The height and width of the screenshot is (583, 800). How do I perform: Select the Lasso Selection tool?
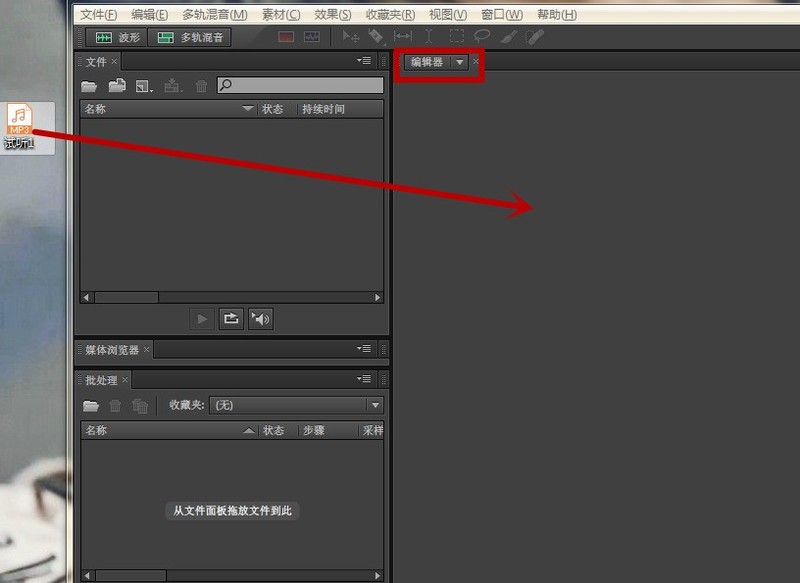(x=482, y=36)
